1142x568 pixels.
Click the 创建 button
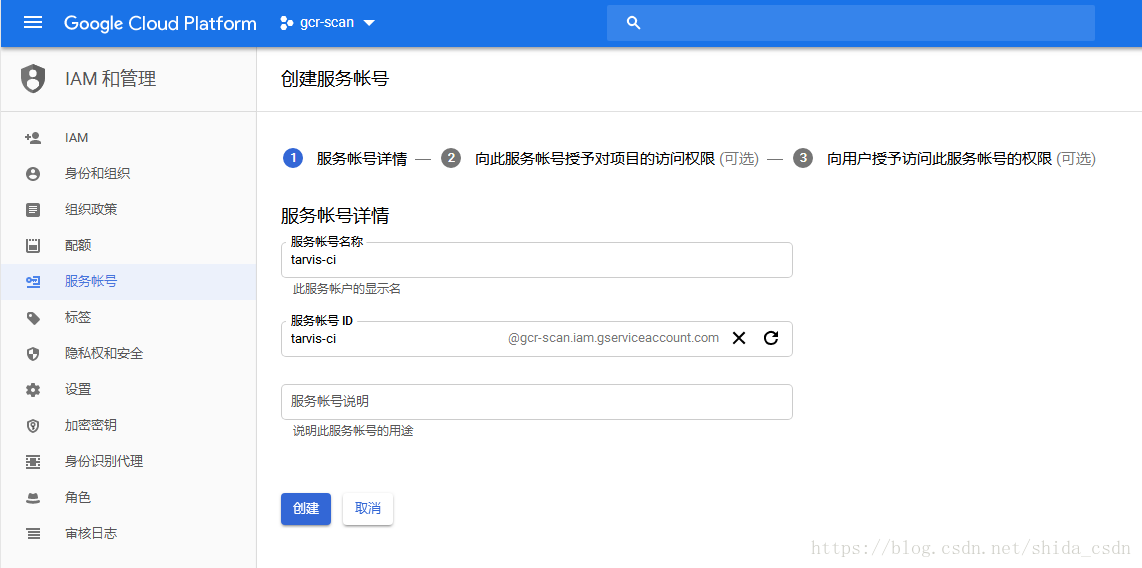(x=306, y=509)
